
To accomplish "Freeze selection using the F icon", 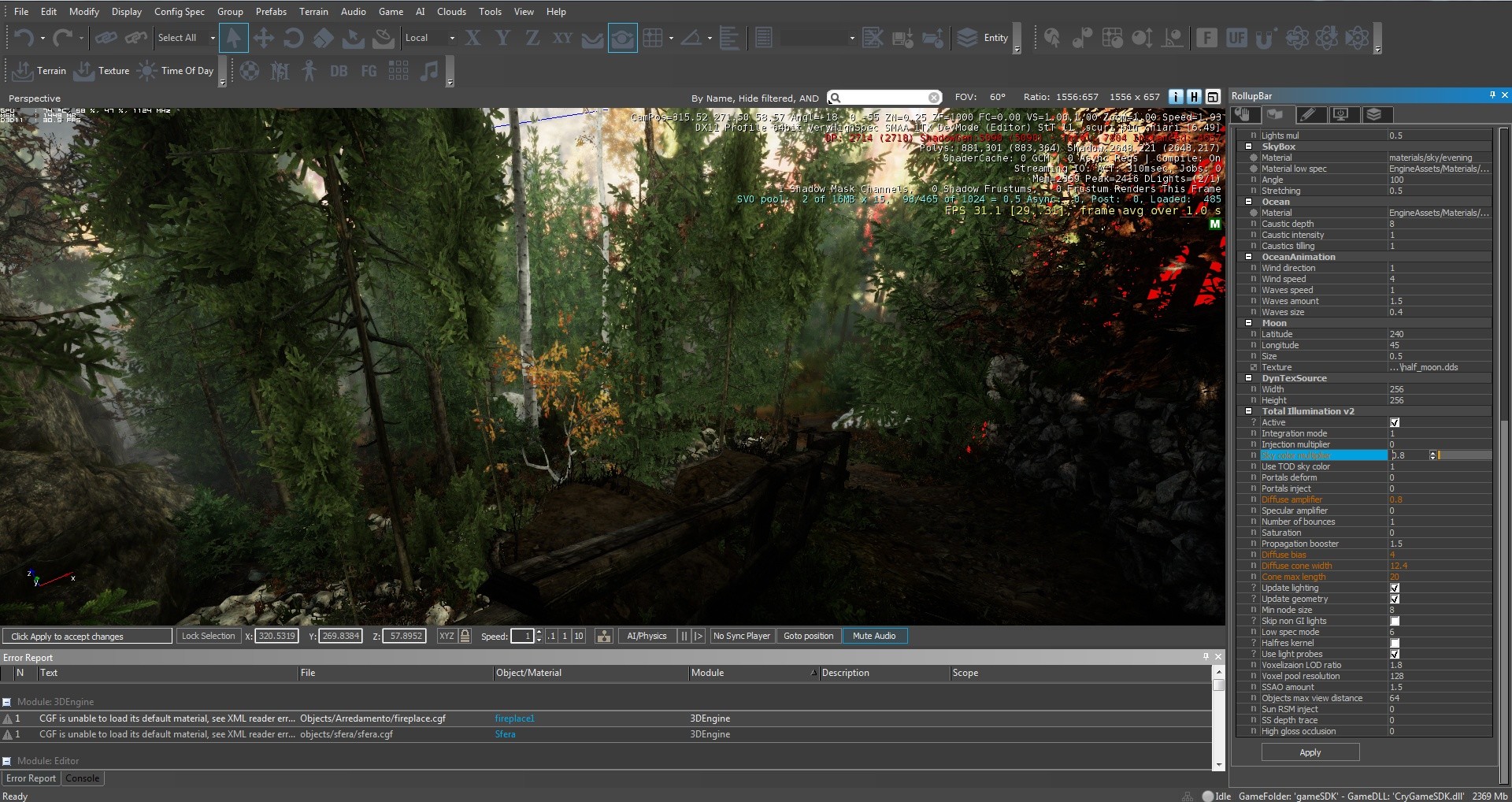I will pos(1207,37).
